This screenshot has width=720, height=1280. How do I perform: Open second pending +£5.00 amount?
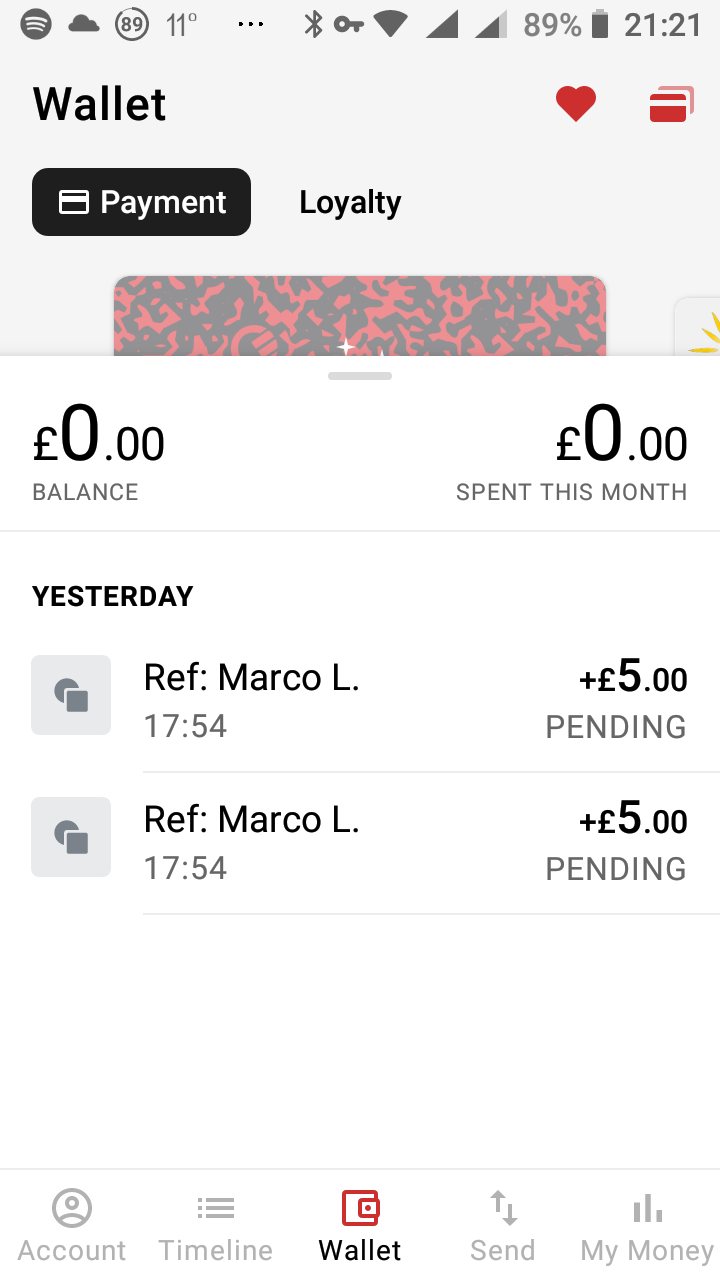point(633,821)
